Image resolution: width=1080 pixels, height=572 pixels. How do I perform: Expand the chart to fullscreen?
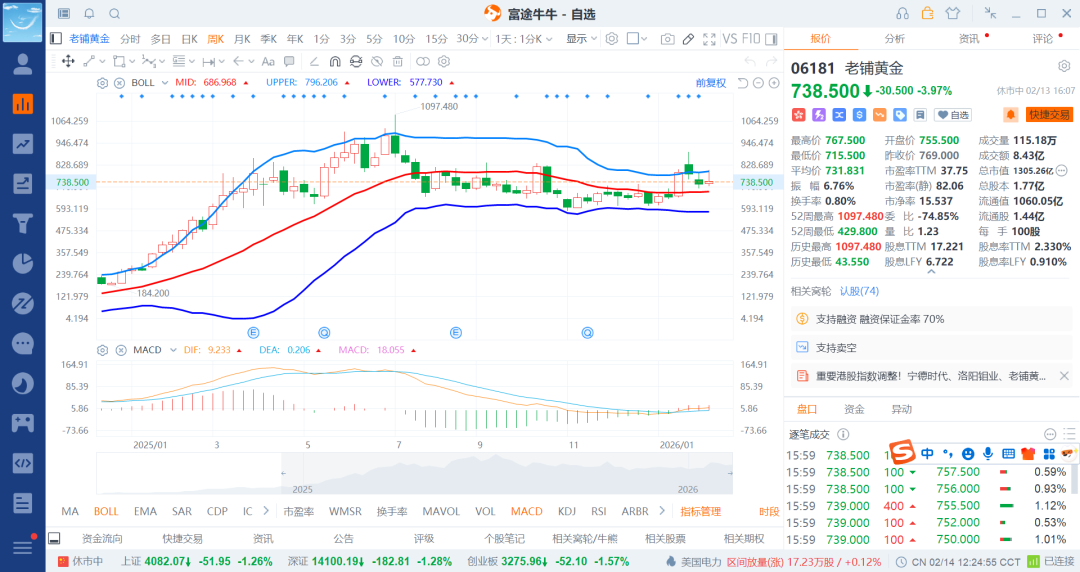[709, 39]
